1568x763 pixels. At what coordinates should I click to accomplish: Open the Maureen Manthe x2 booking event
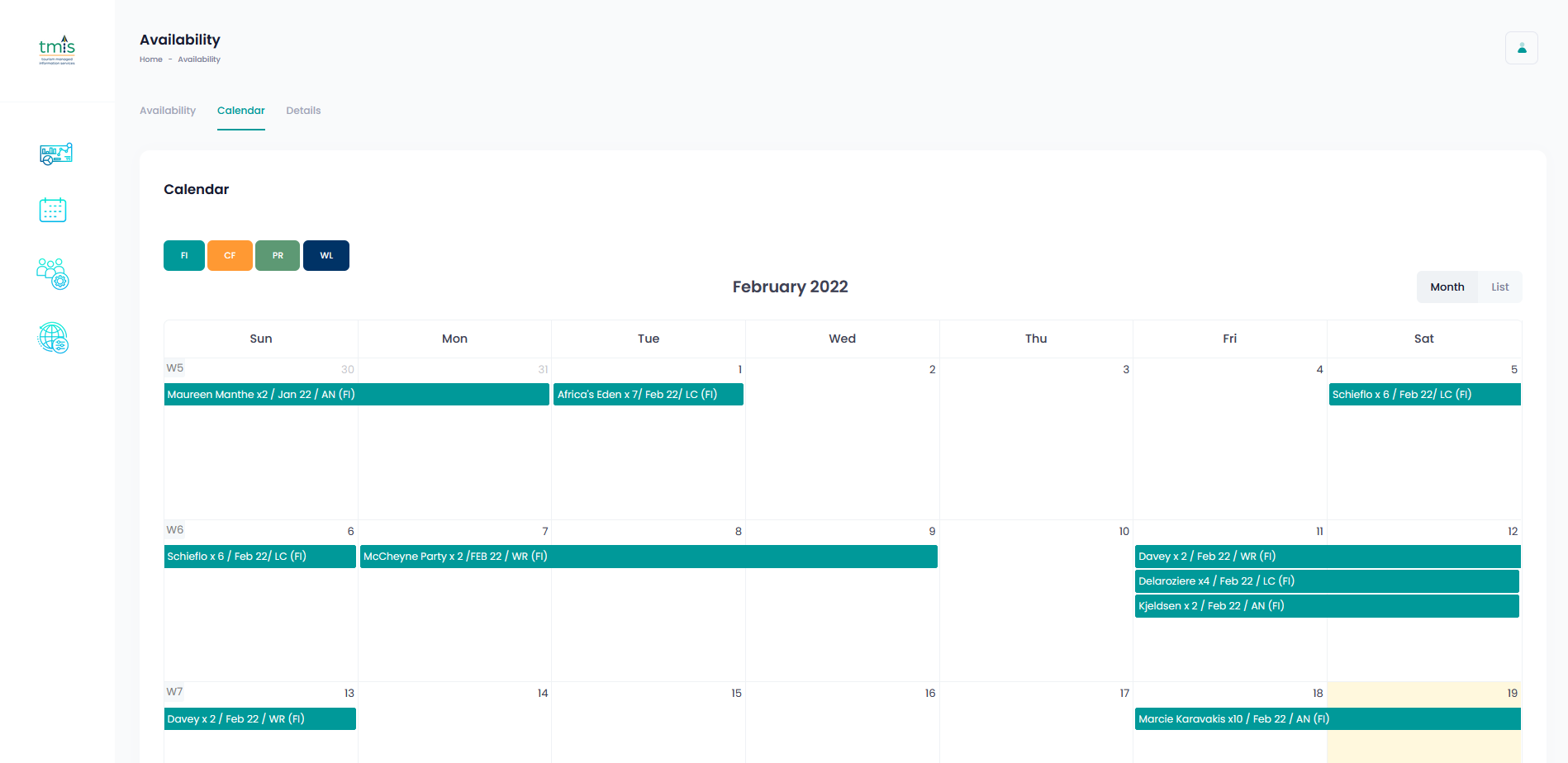356,395
